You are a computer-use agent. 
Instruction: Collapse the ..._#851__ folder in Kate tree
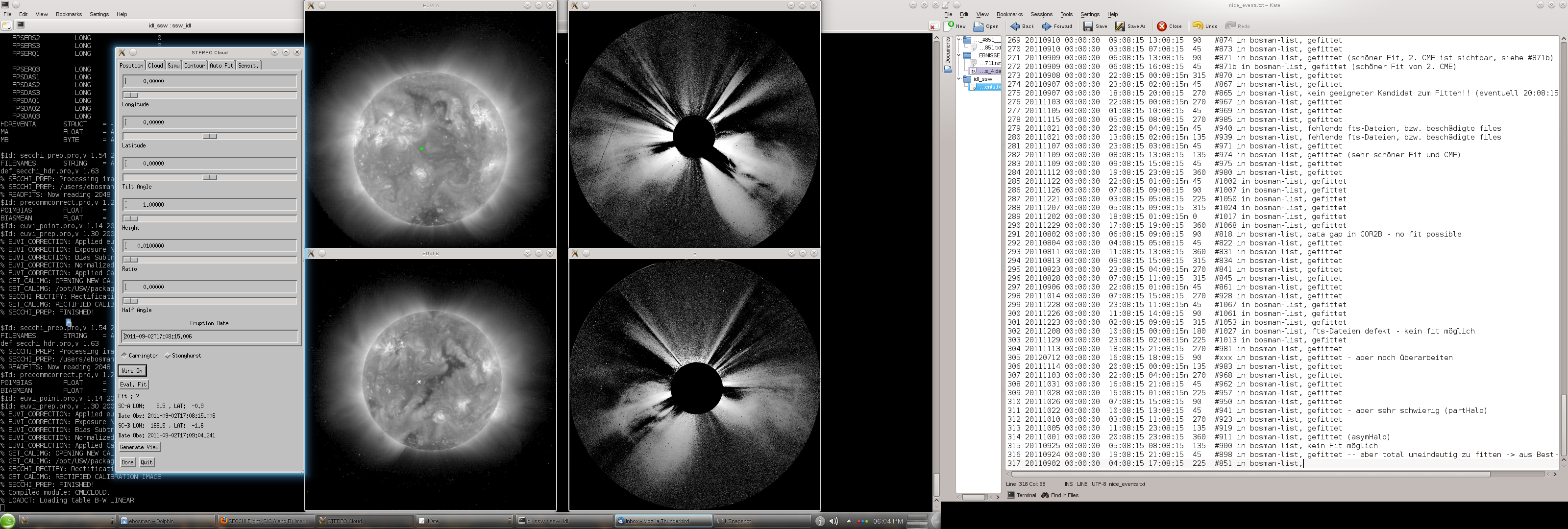pos(959,40)
